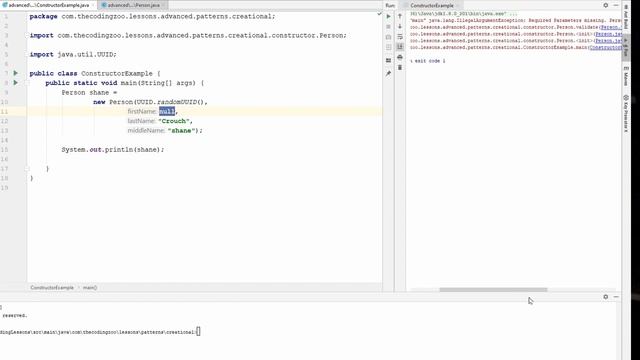Click the "shane" middleName string
640x360 pixels.
(181, 131)
